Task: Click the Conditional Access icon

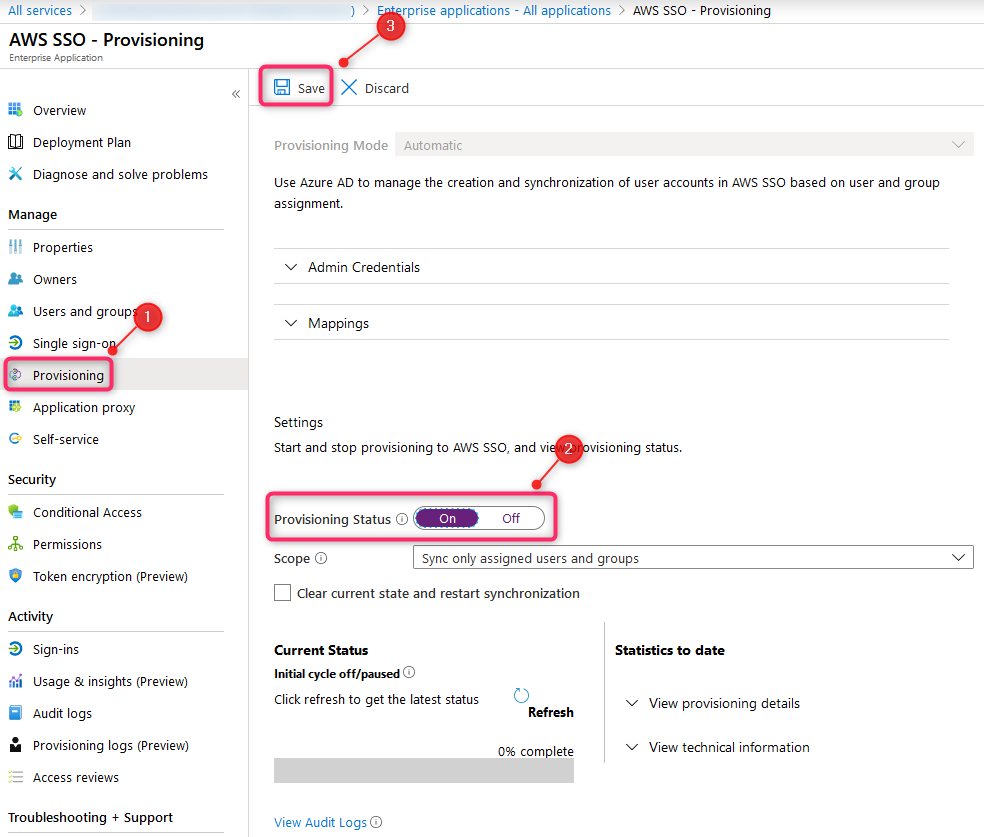Action: click(x=15, y=511)
